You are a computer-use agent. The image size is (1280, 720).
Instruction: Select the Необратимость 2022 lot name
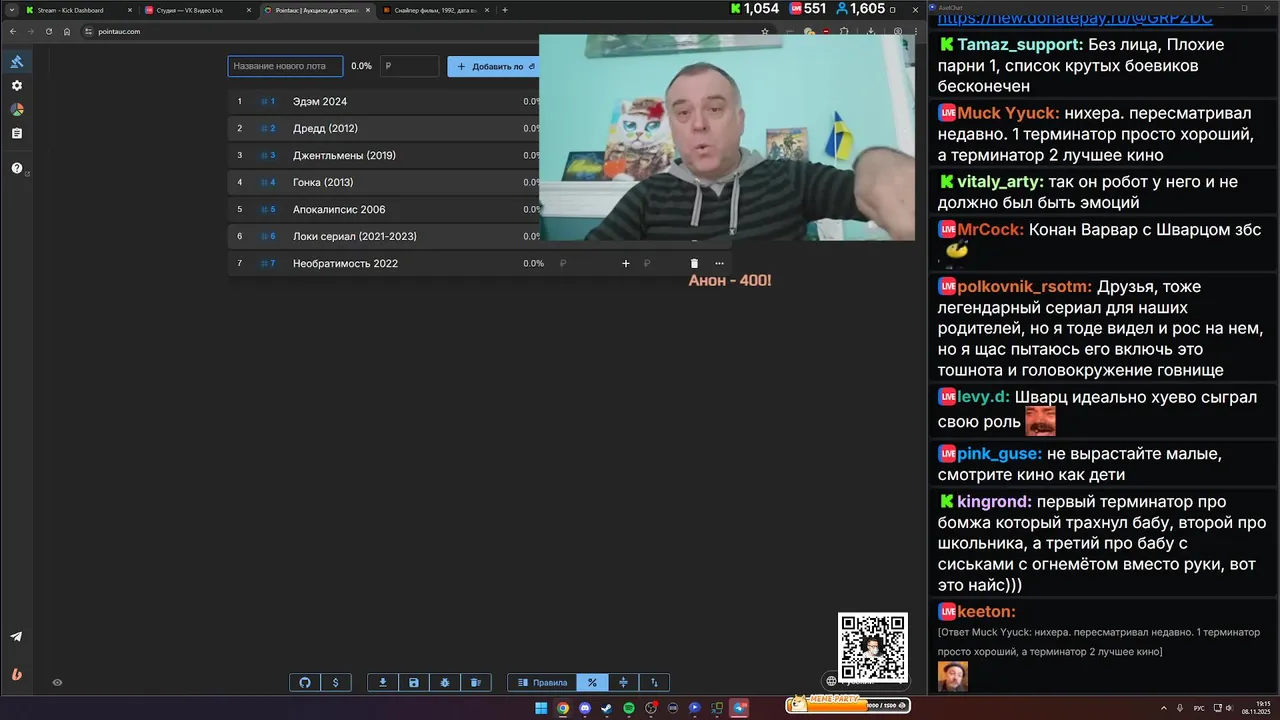click(x=345, y=264)
